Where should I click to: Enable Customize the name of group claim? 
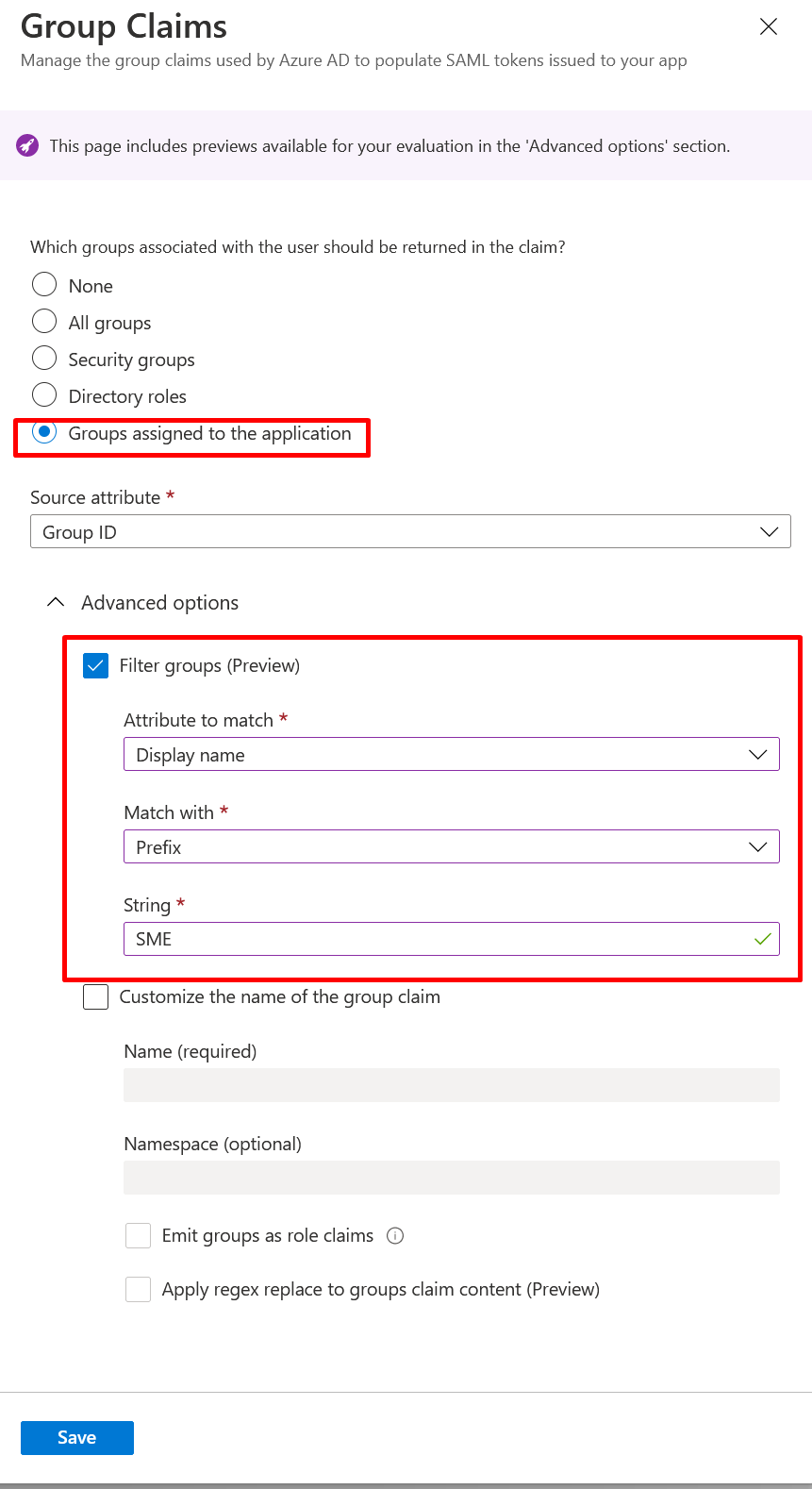pos(96,997)
